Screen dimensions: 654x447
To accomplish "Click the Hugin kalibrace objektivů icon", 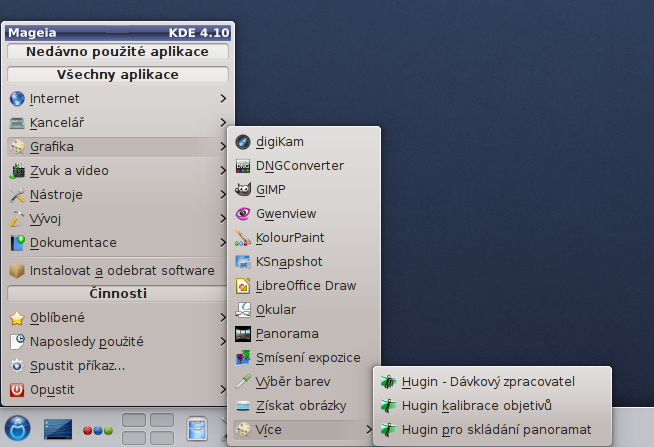I will pos(388,406).
